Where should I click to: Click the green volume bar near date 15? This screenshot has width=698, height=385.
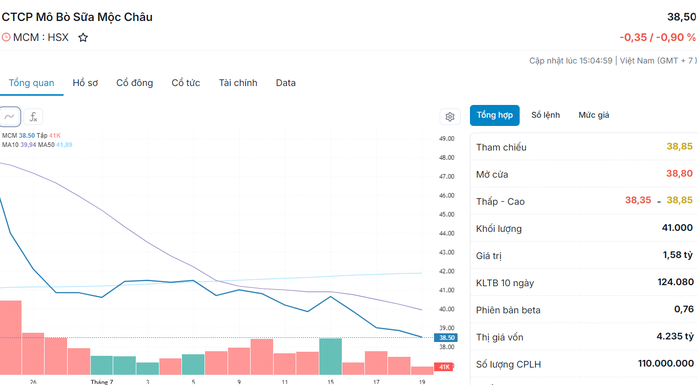331,357
